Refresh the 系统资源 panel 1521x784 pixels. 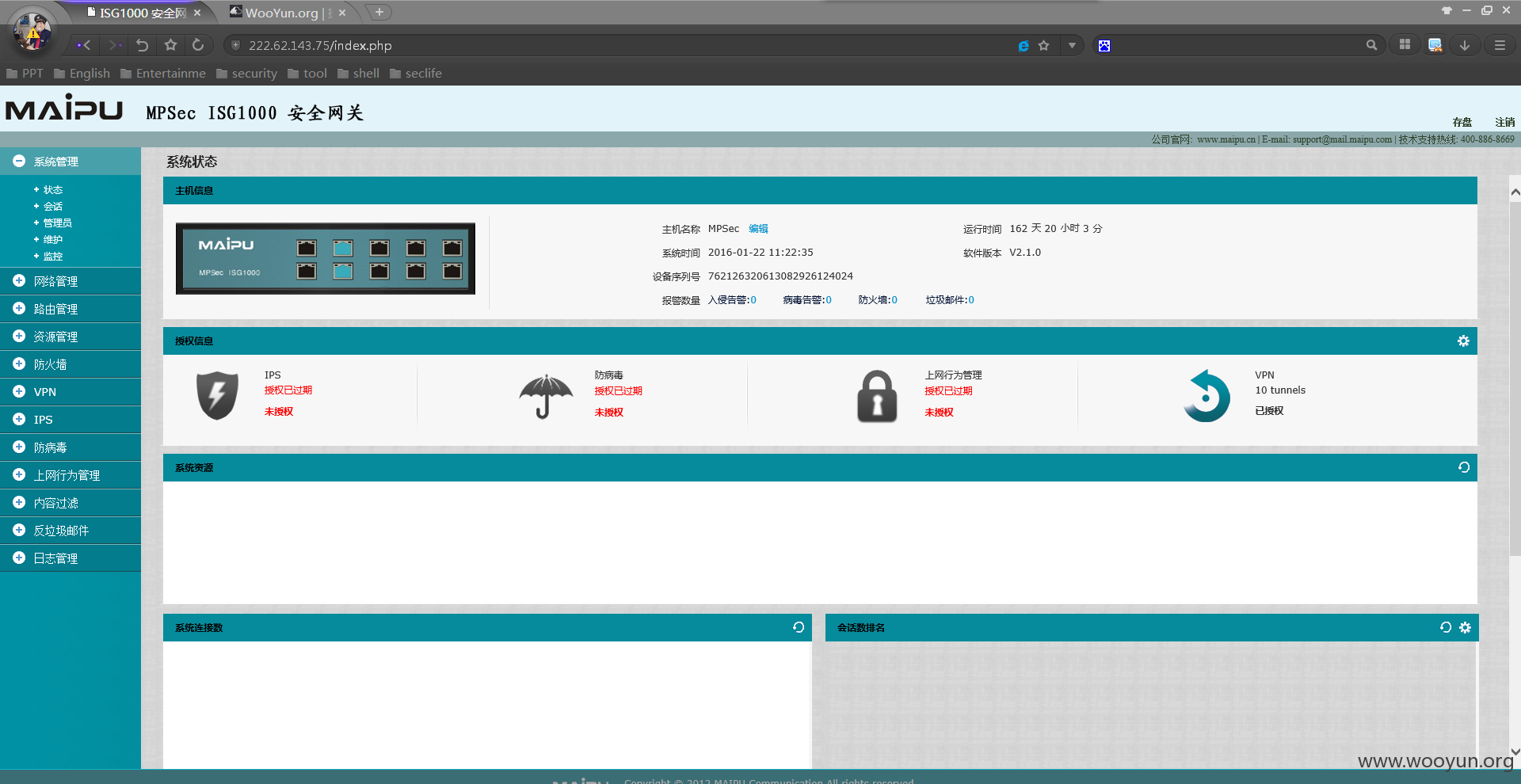point(1464,467)
